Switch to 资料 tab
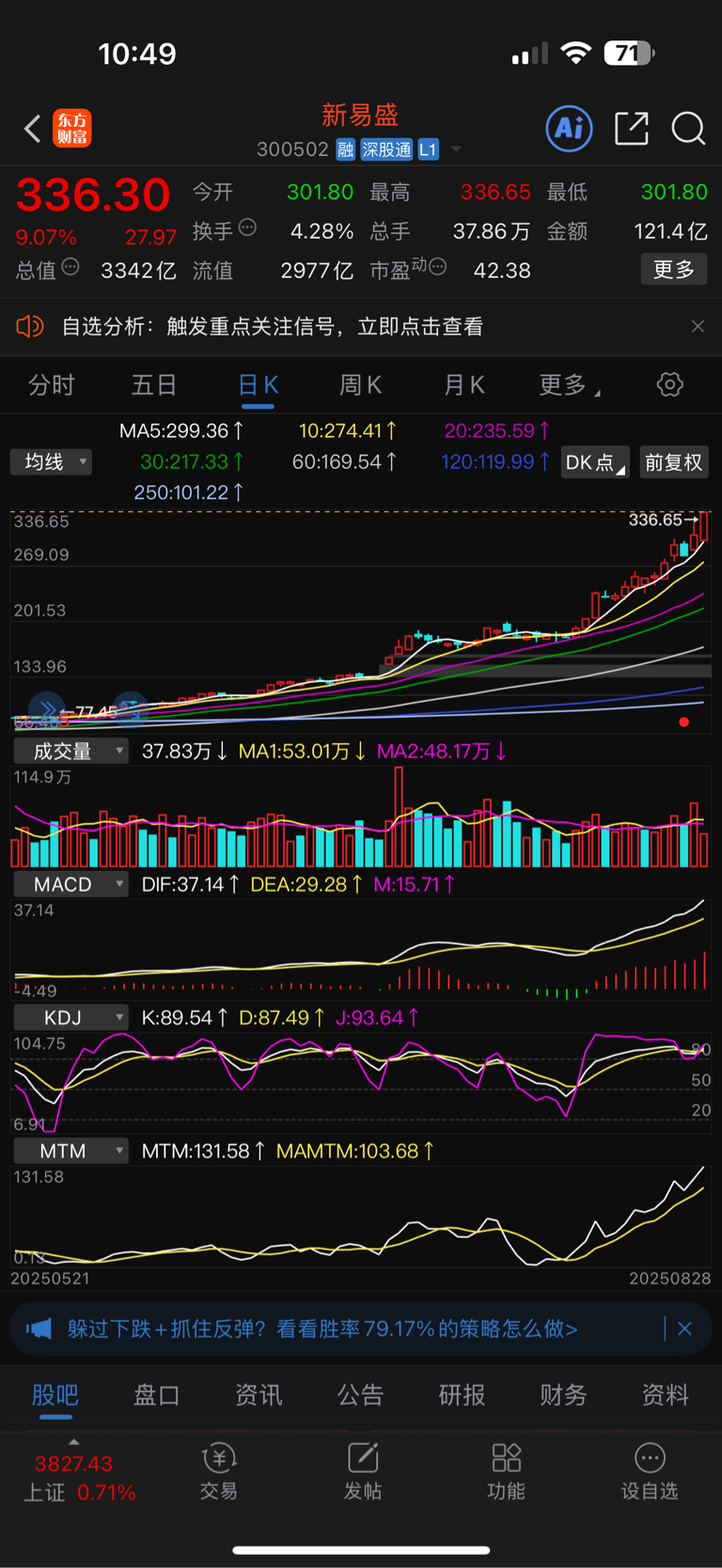Screen dimensions: 722x1568 point(665,1395)
